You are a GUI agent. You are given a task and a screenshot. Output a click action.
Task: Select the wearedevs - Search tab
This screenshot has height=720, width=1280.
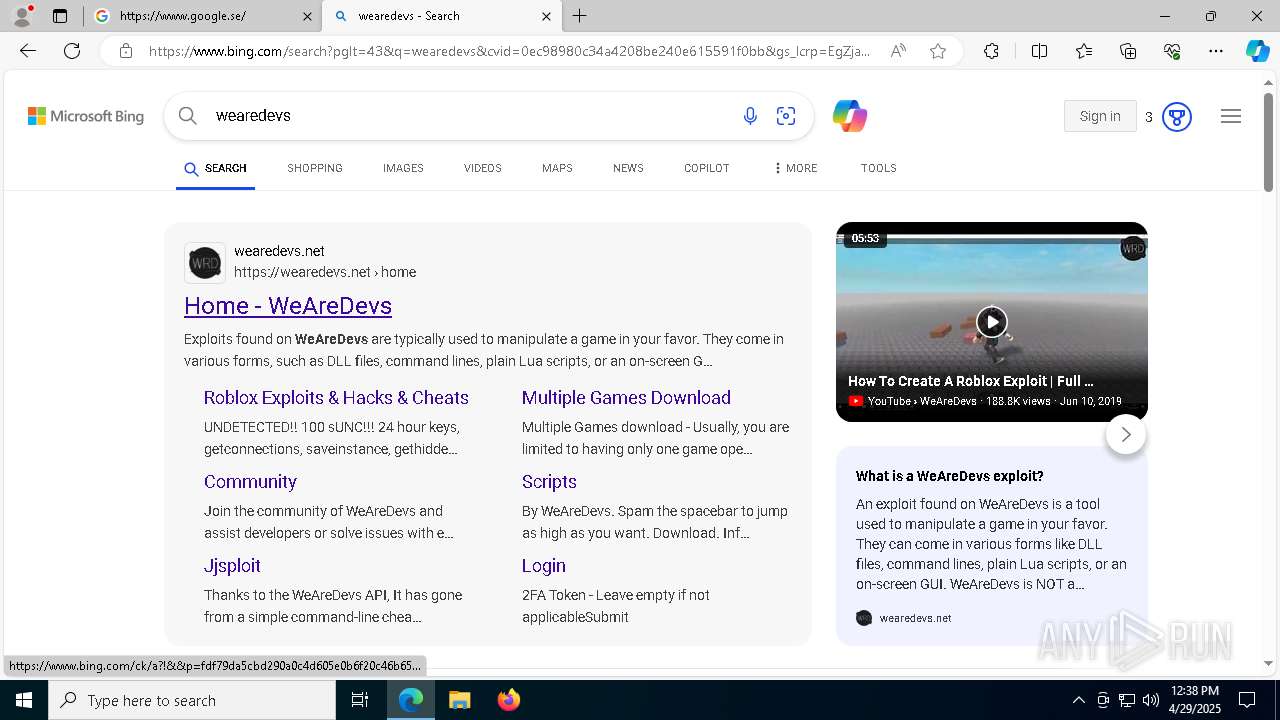click(441, 16)
